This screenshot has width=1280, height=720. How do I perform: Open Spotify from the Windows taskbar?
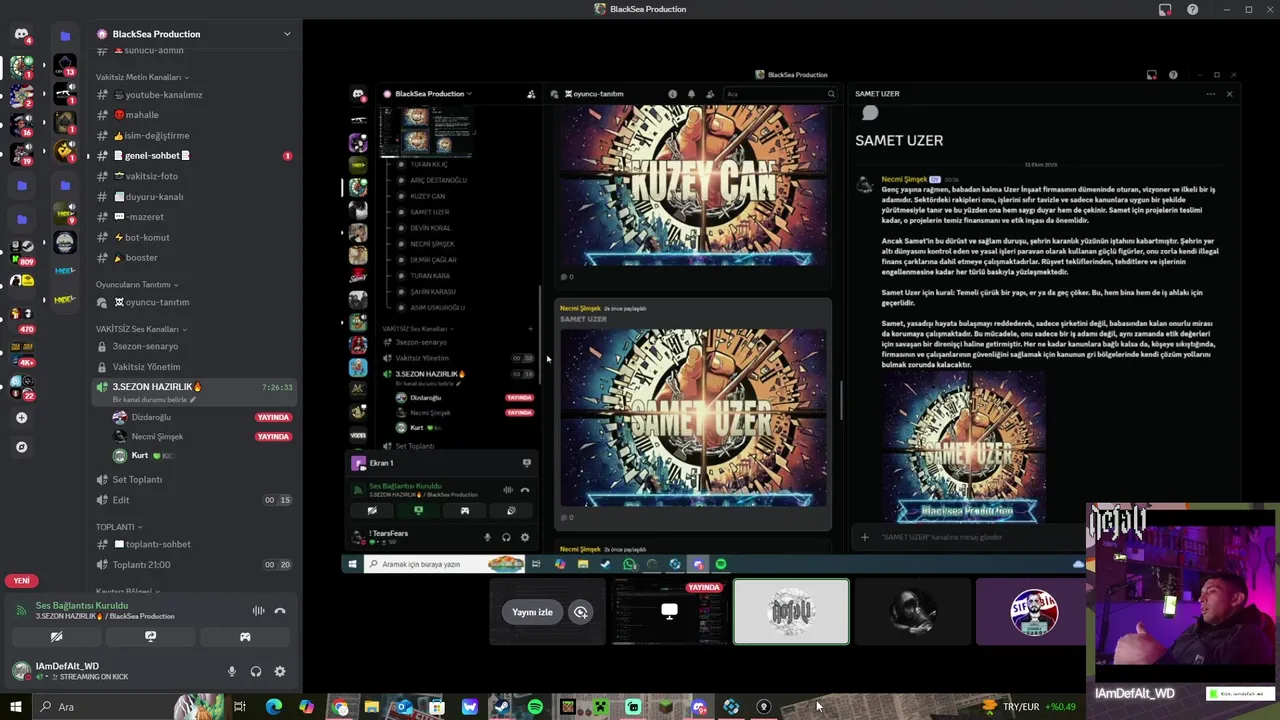pos(535,707)
